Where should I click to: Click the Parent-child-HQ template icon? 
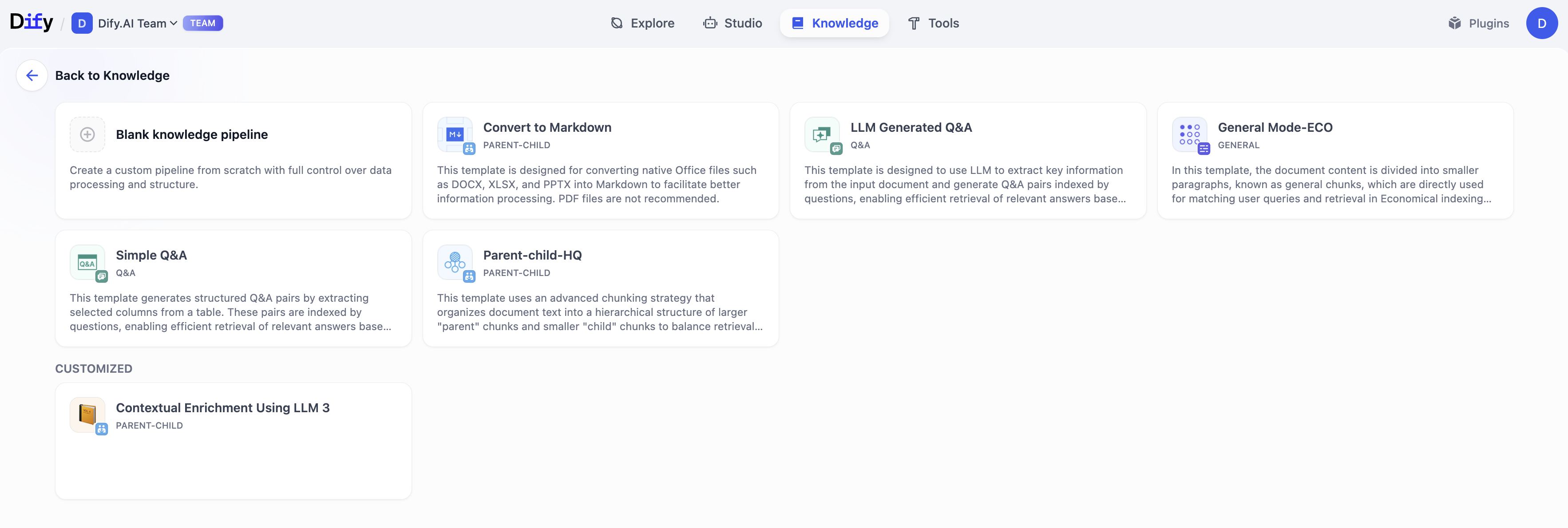455,262
